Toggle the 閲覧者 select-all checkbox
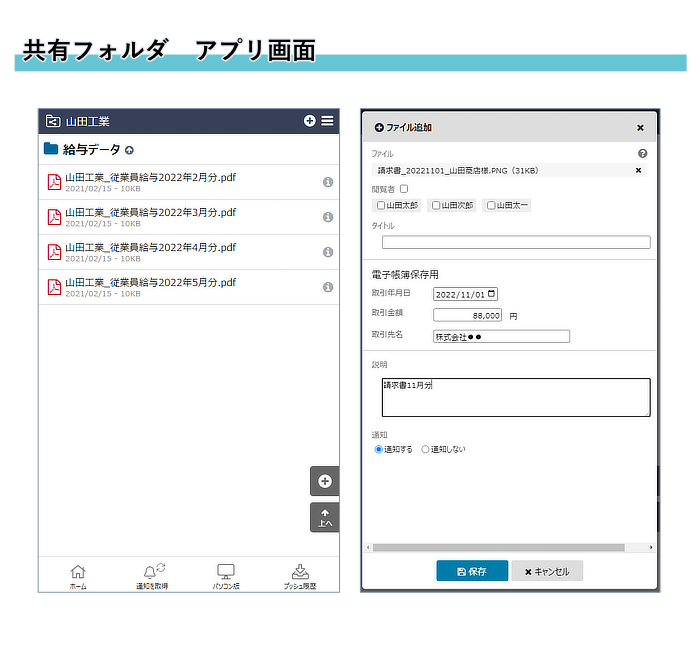The image size is (700, 670). [404, 188]
